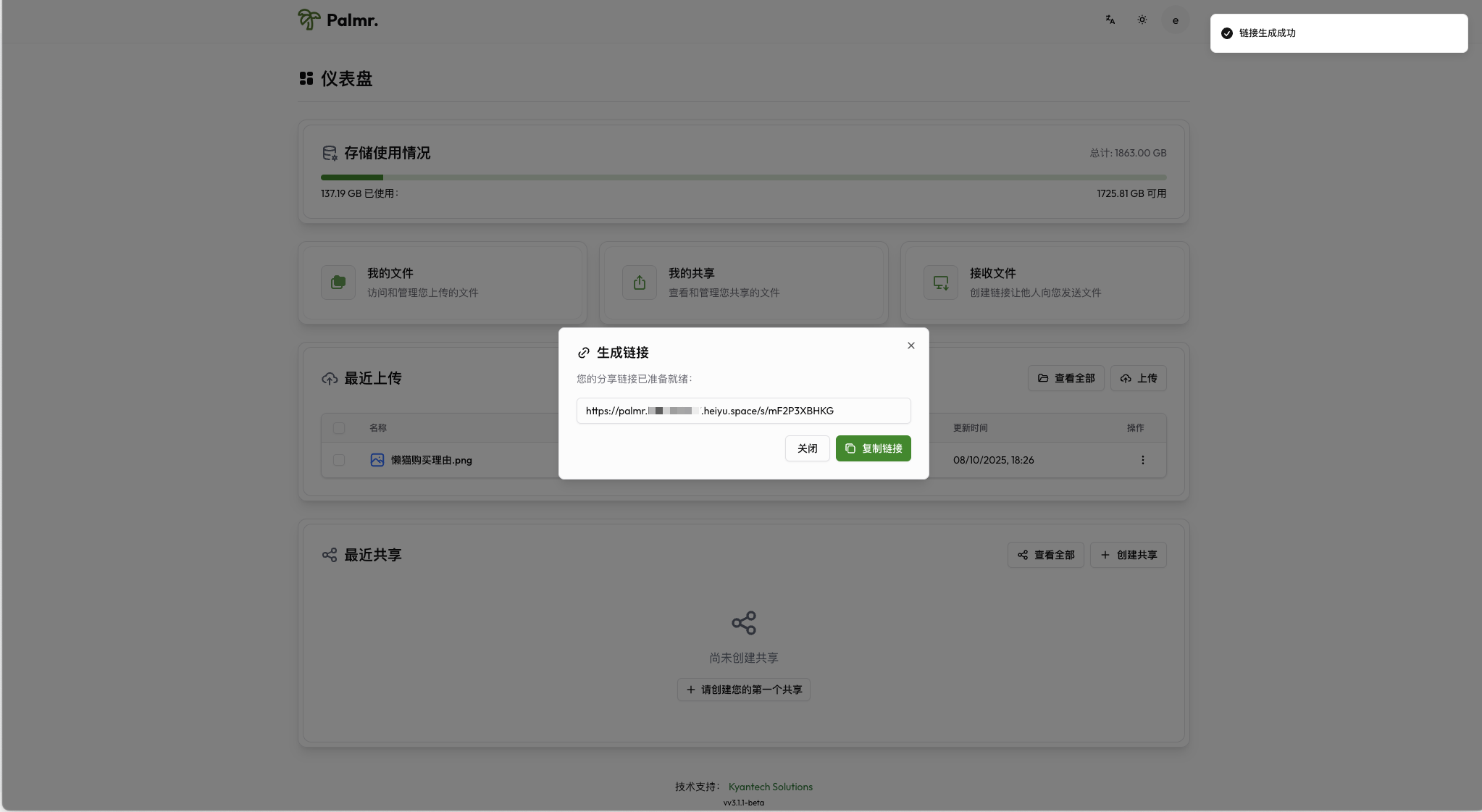Viewport: 1482px width, 812px height.
Task: Click the green 复制链接 button
Action: (x=874, y=448)
